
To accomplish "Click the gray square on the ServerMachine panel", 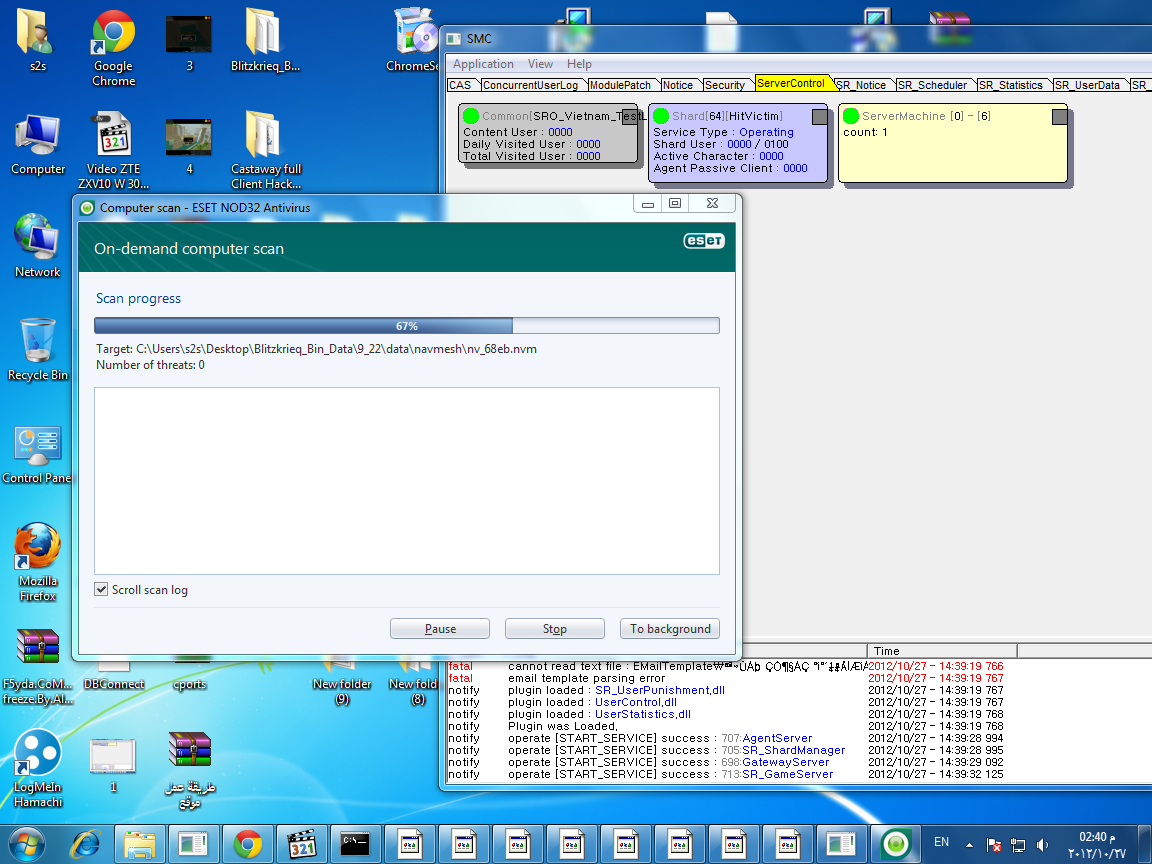I will (x=1059, y=116).
